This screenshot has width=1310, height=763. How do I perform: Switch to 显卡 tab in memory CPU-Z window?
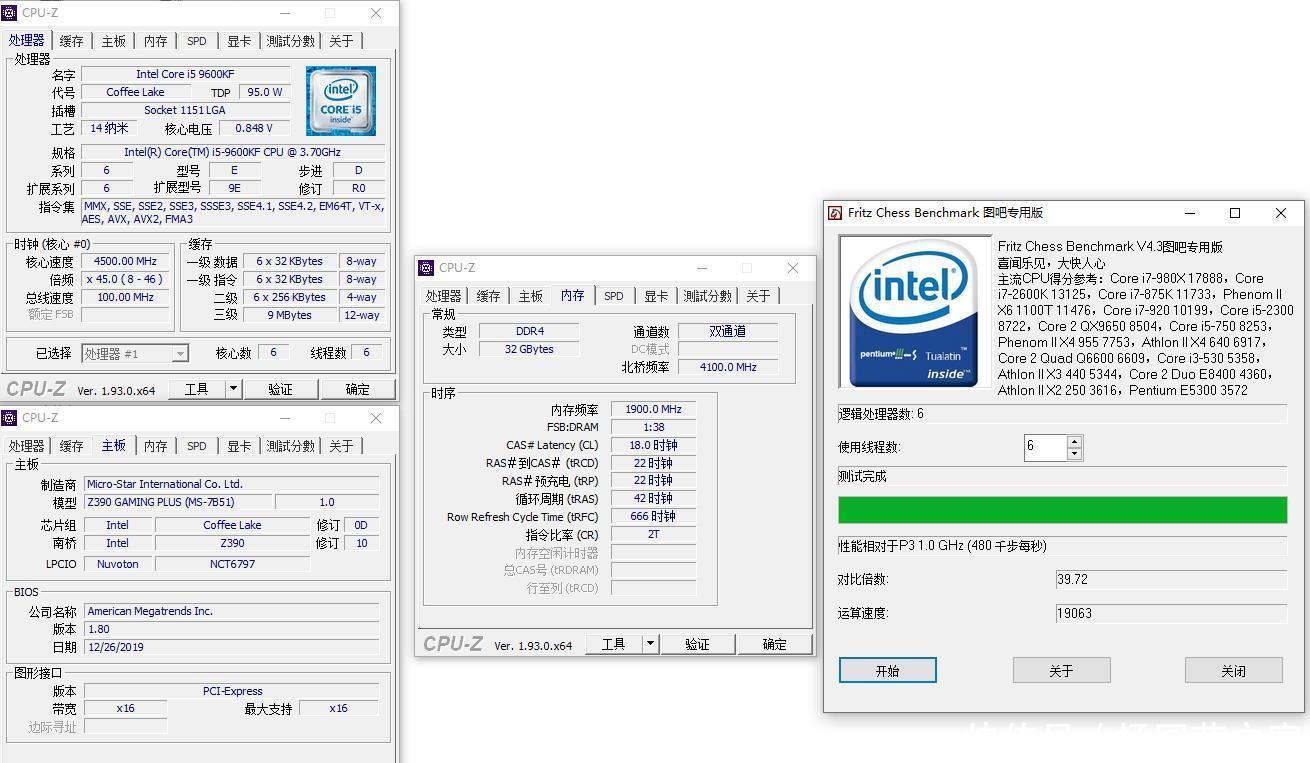(x=656, y=296)
